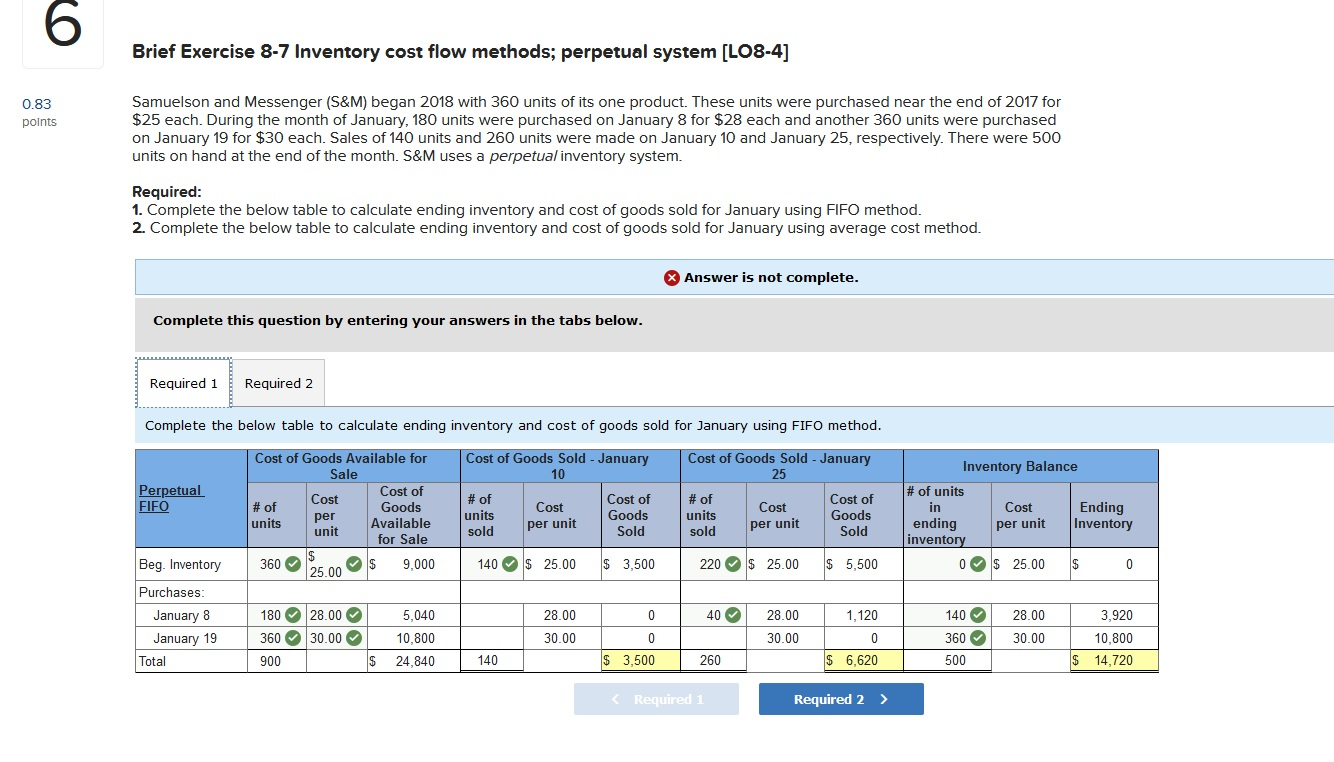This screenshot has width=1334, height=762.
Task: Click the 140 total units sold input cell
Action: pos(492,660)
